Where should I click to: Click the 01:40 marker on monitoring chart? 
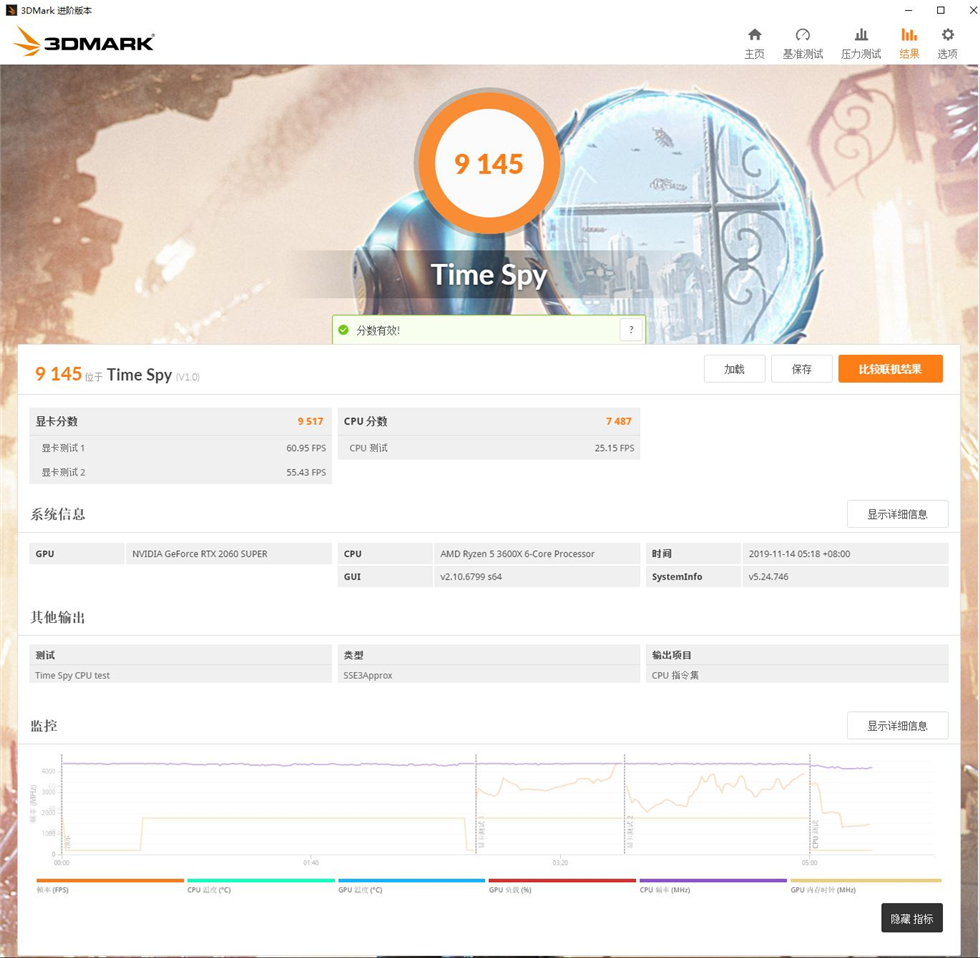(311, 862)
